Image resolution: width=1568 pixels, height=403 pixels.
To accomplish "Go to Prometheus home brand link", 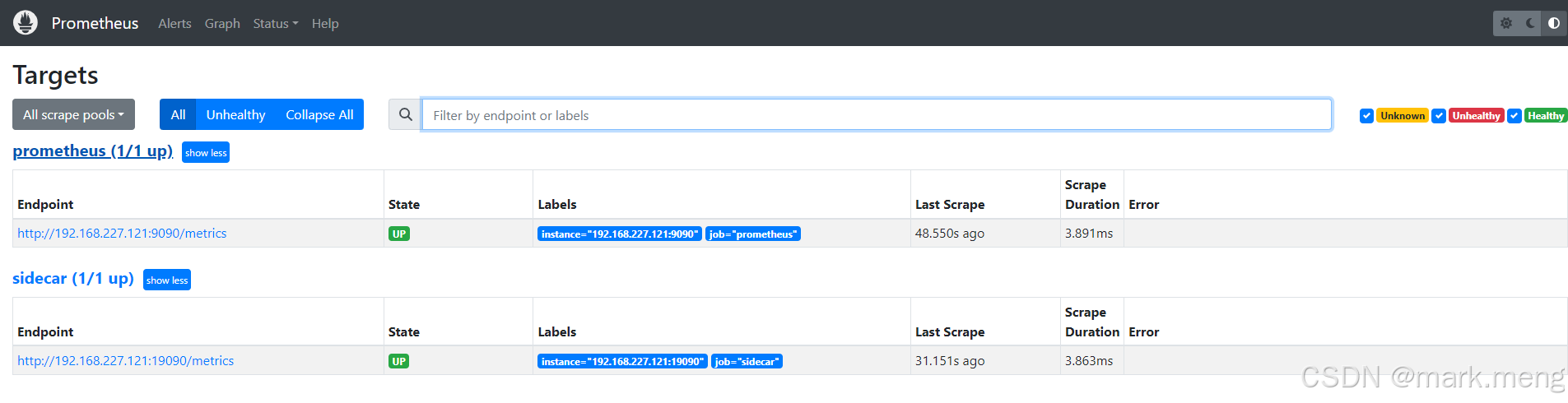I will [95, 23].
